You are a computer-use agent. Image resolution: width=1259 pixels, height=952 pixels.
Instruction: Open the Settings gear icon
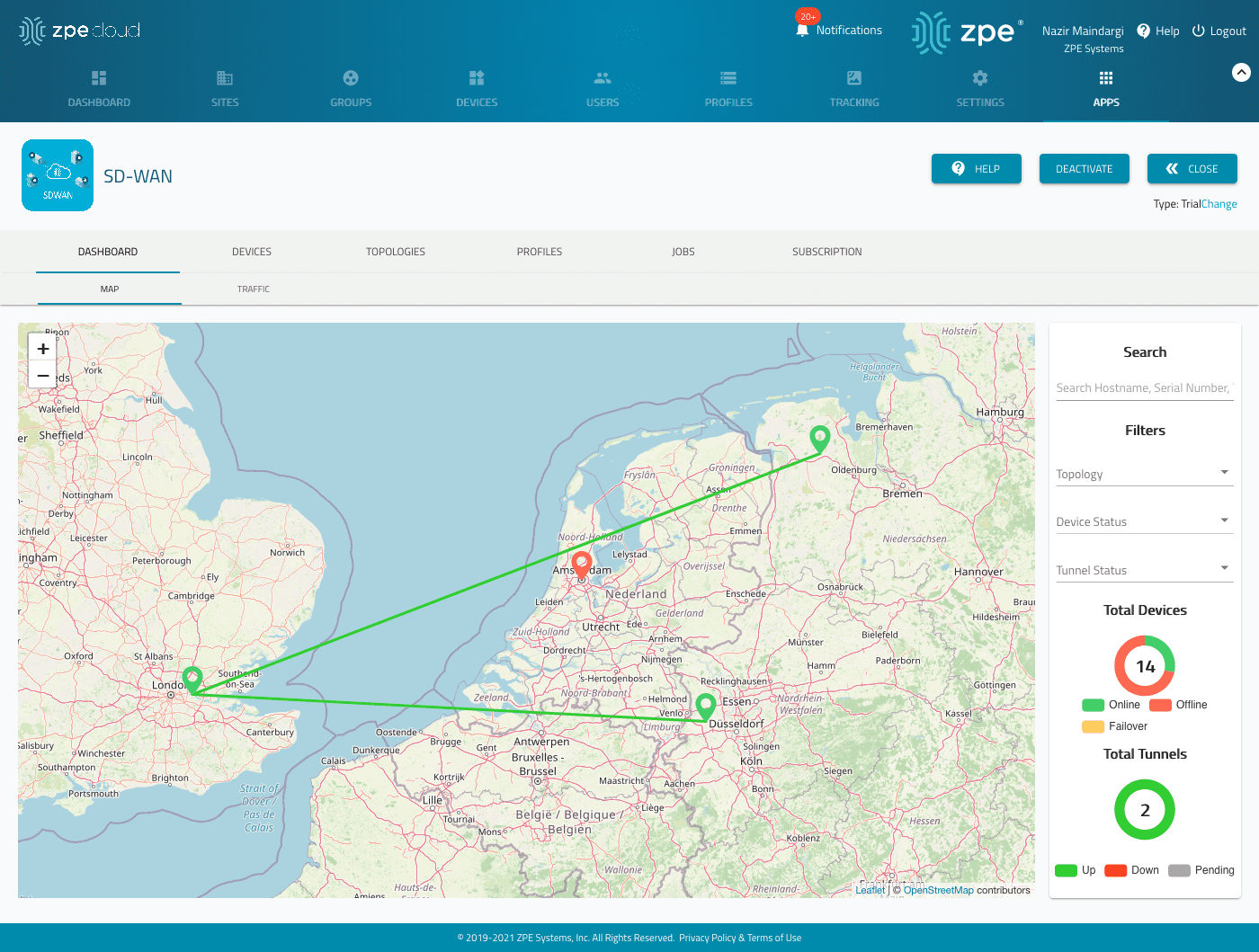pyautogui.click(x=980, y=78)
